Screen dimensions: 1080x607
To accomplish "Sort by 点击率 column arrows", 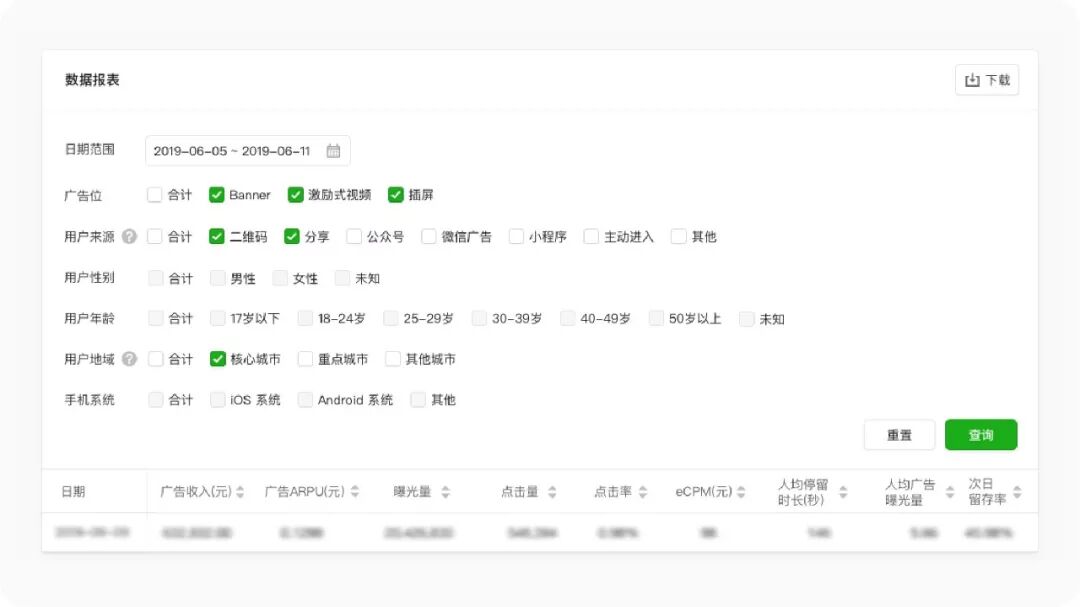I will [643, 492].
